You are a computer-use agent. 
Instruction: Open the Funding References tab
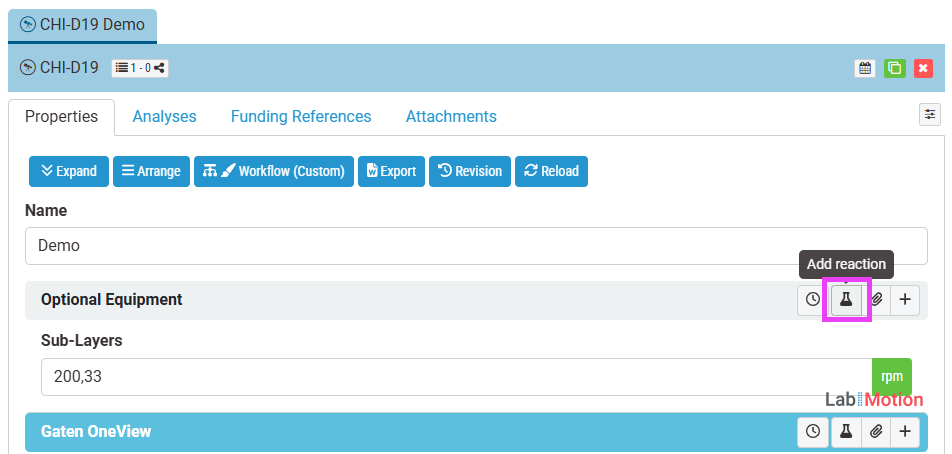coord(301,117)
